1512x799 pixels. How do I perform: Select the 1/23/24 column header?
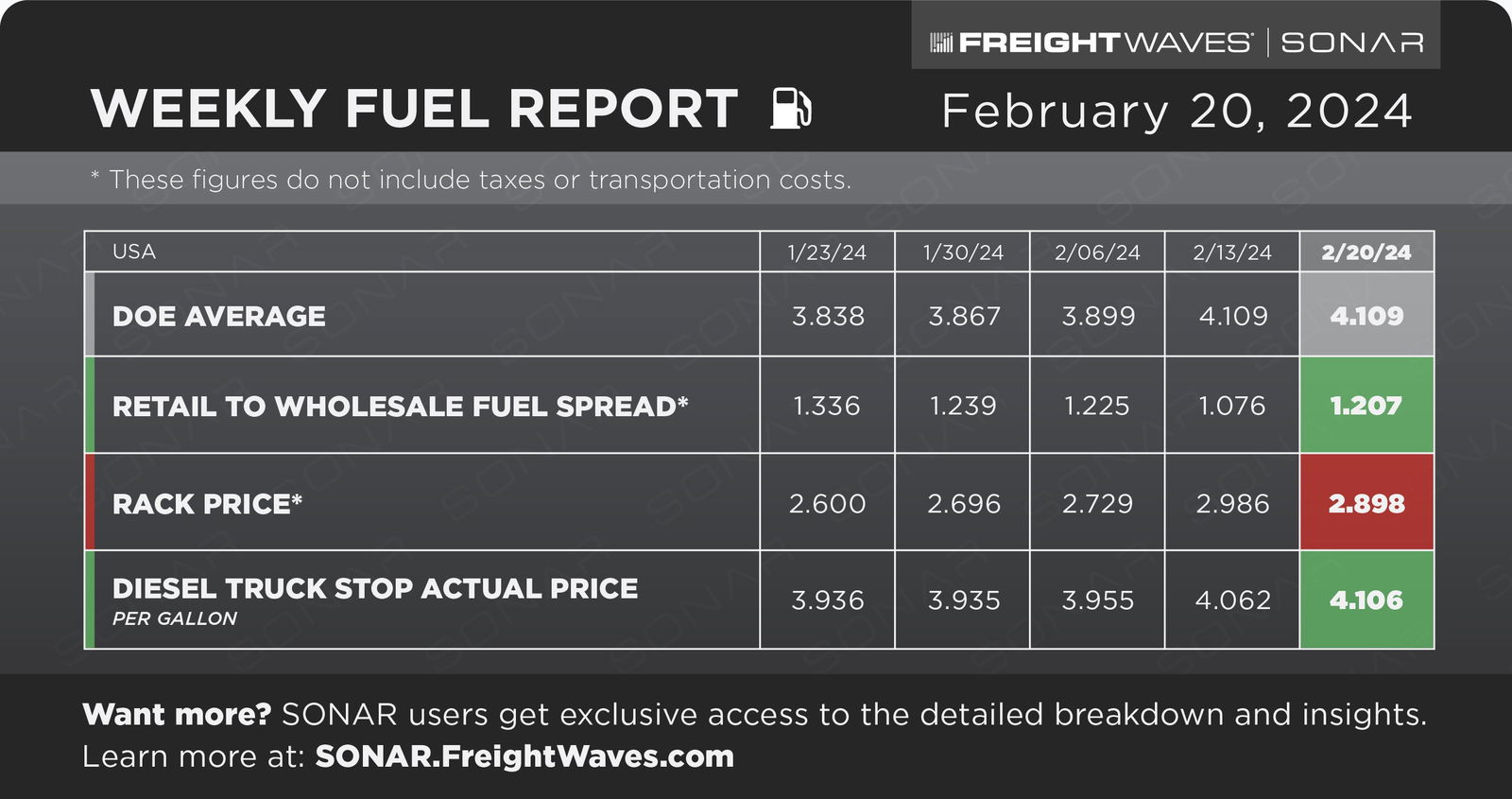827,252
